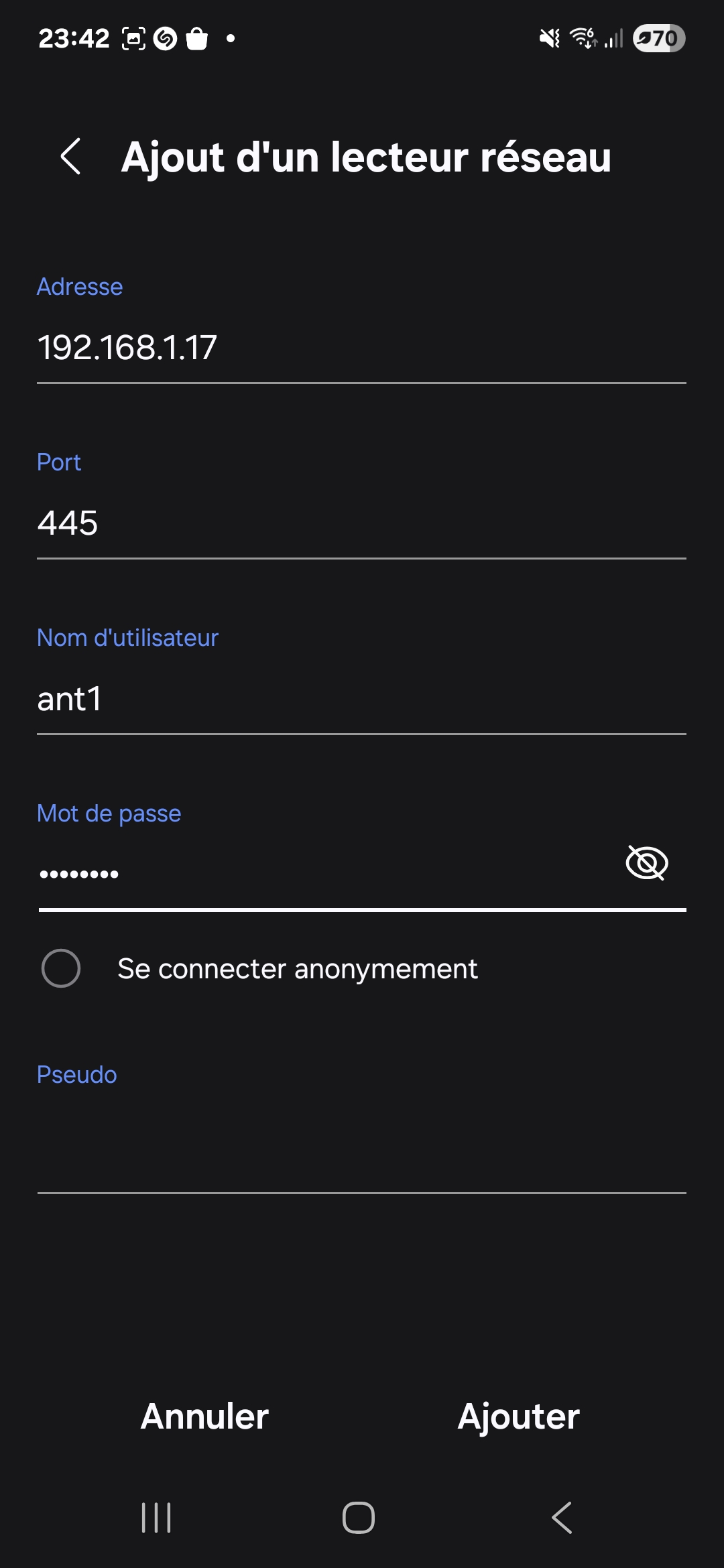The width and height of the screenshot is (724, 1568).
Task: Tap the back arrow beside the title
Action: 70,157
